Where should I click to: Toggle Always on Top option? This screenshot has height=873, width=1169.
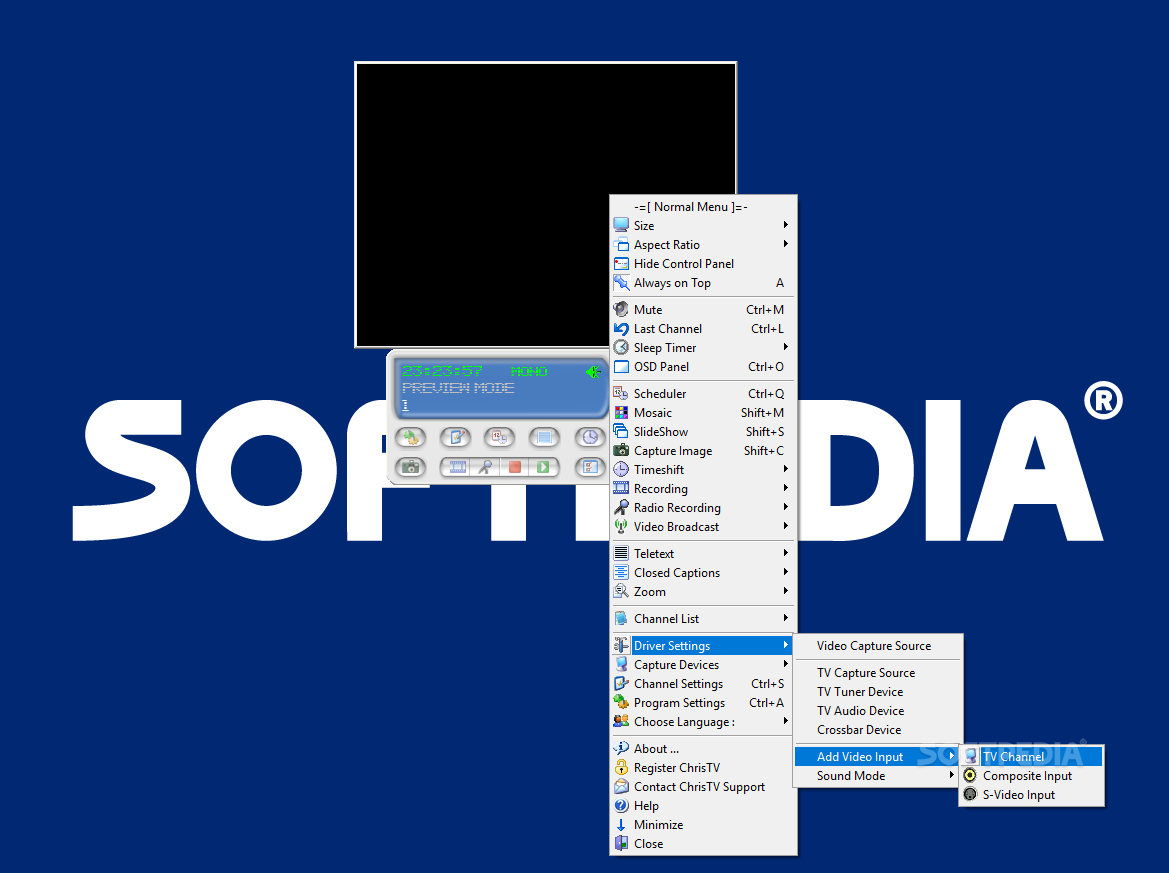(703, 283)
